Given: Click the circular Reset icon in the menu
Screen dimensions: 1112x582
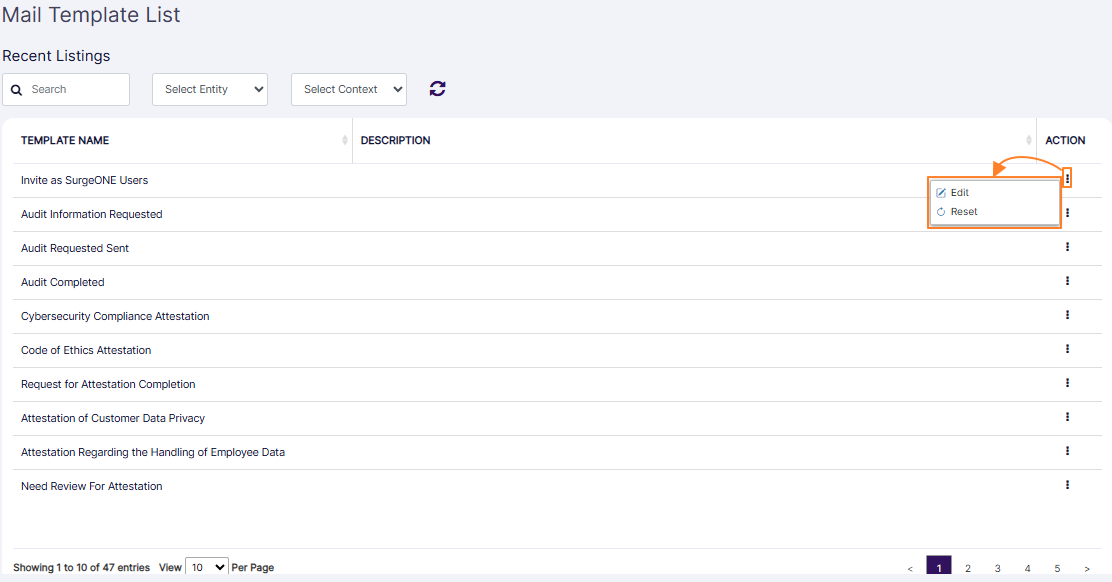Looking at the screenshot, I should tap(941, 211).
